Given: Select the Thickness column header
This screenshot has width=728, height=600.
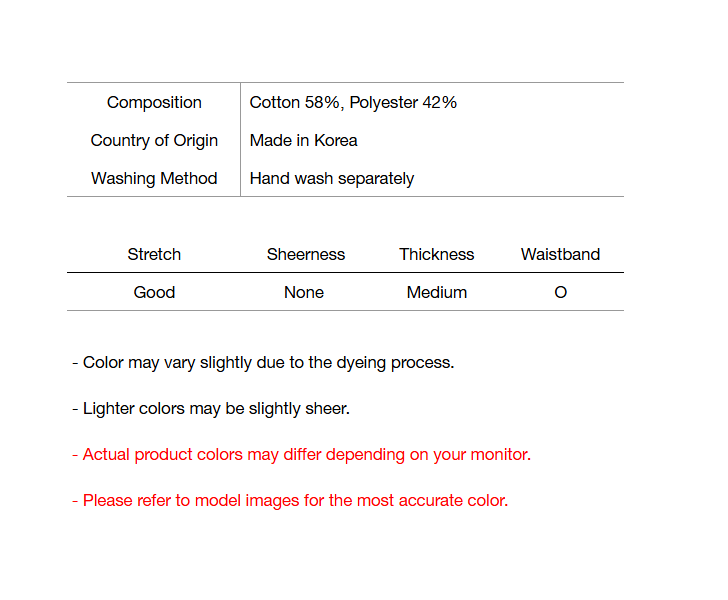Looking at the screenshot, I should coord(437,254).
